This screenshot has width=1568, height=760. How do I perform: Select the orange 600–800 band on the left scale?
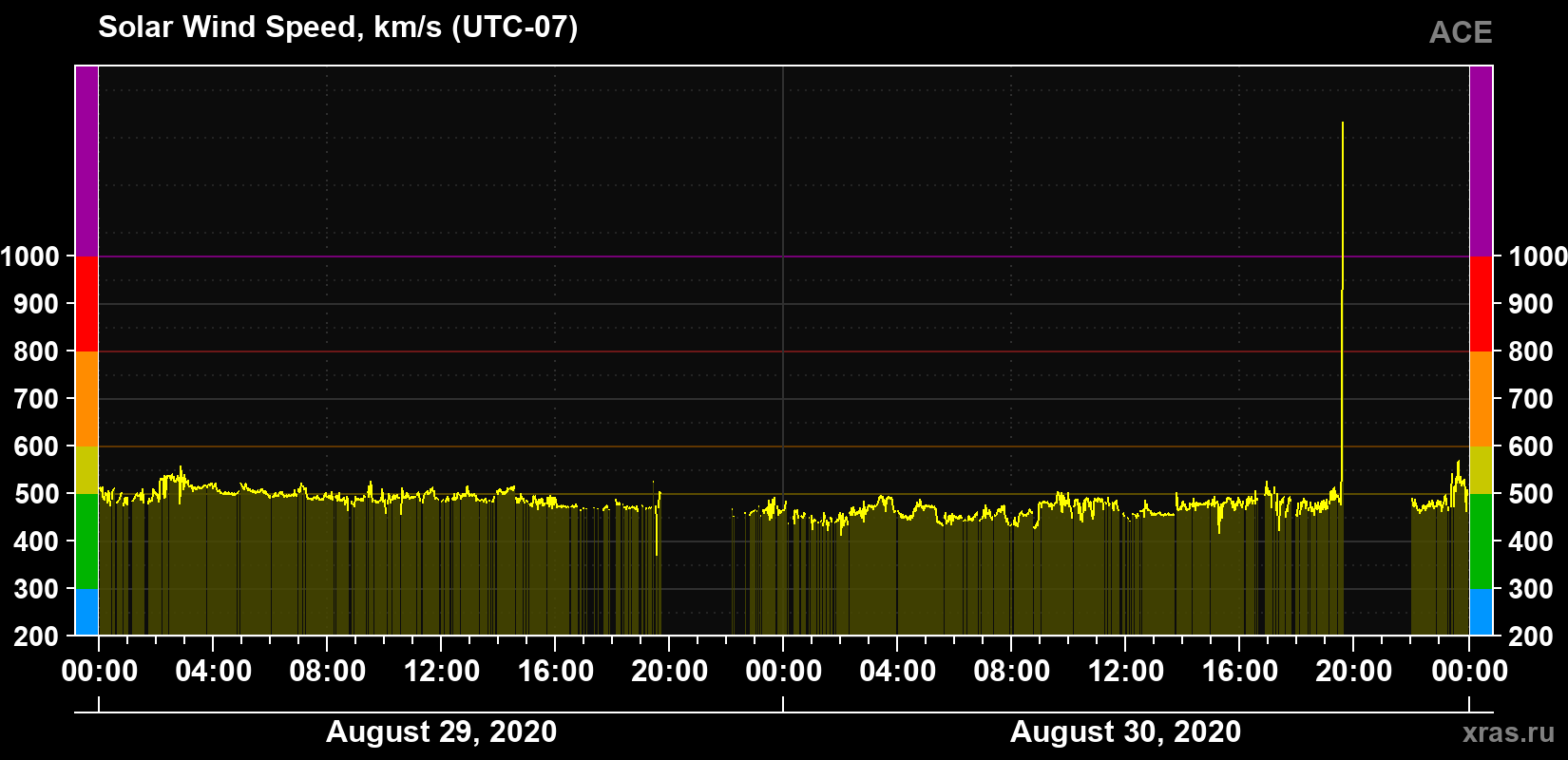point(86,399)
